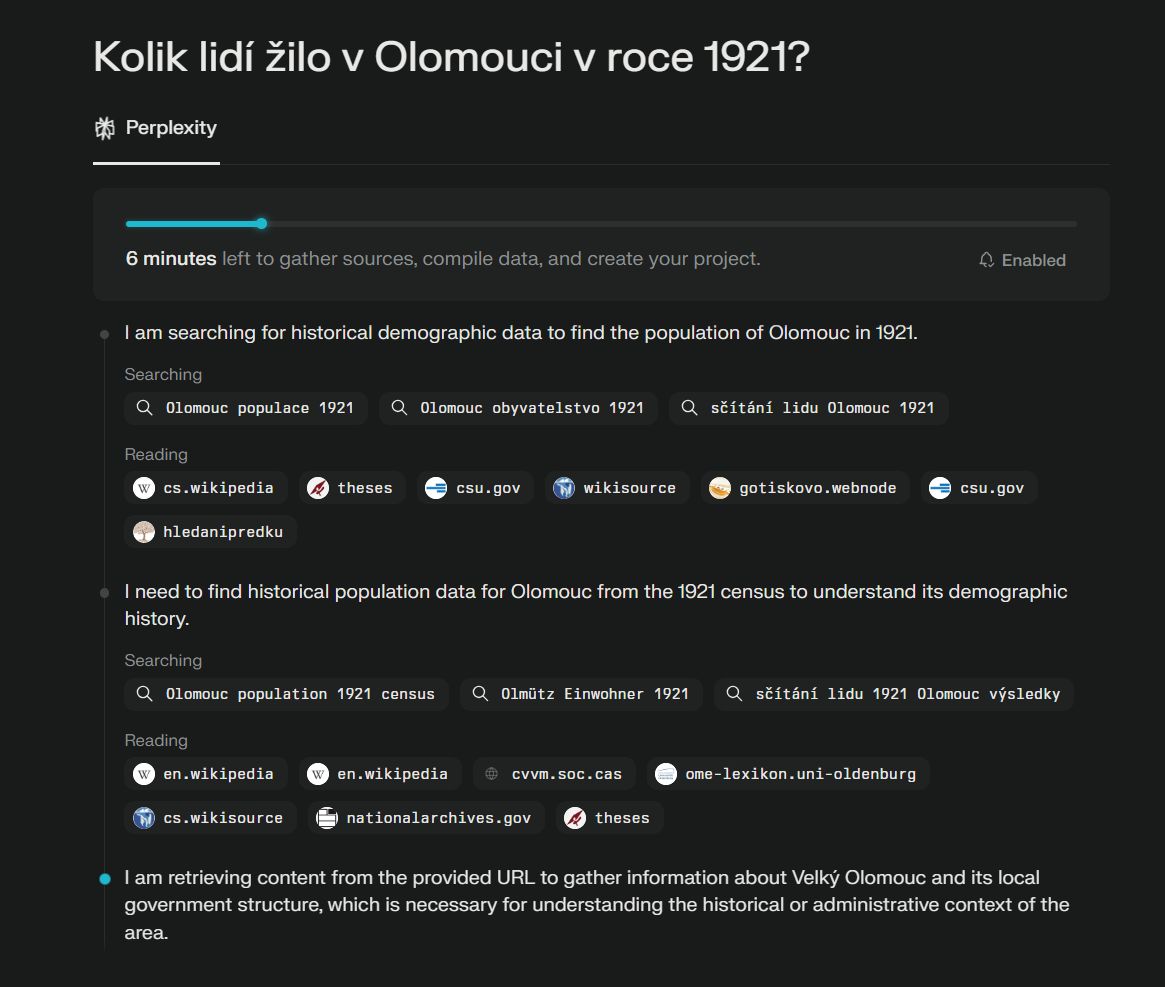
Task: Open the cs.wikisource source link
Action: 210,818
